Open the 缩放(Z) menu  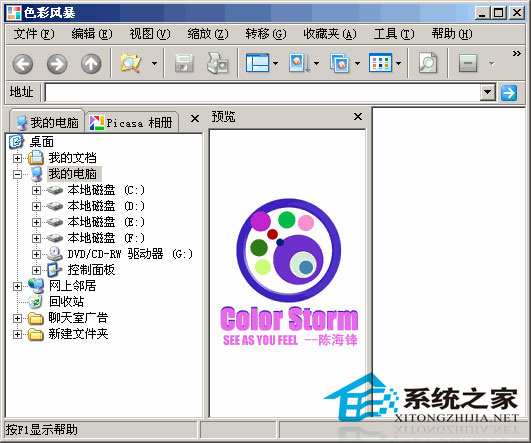[x=208, y=34]
